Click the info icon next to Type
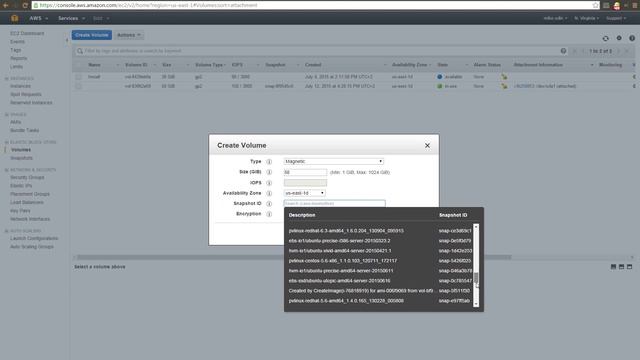 (269, 162)
